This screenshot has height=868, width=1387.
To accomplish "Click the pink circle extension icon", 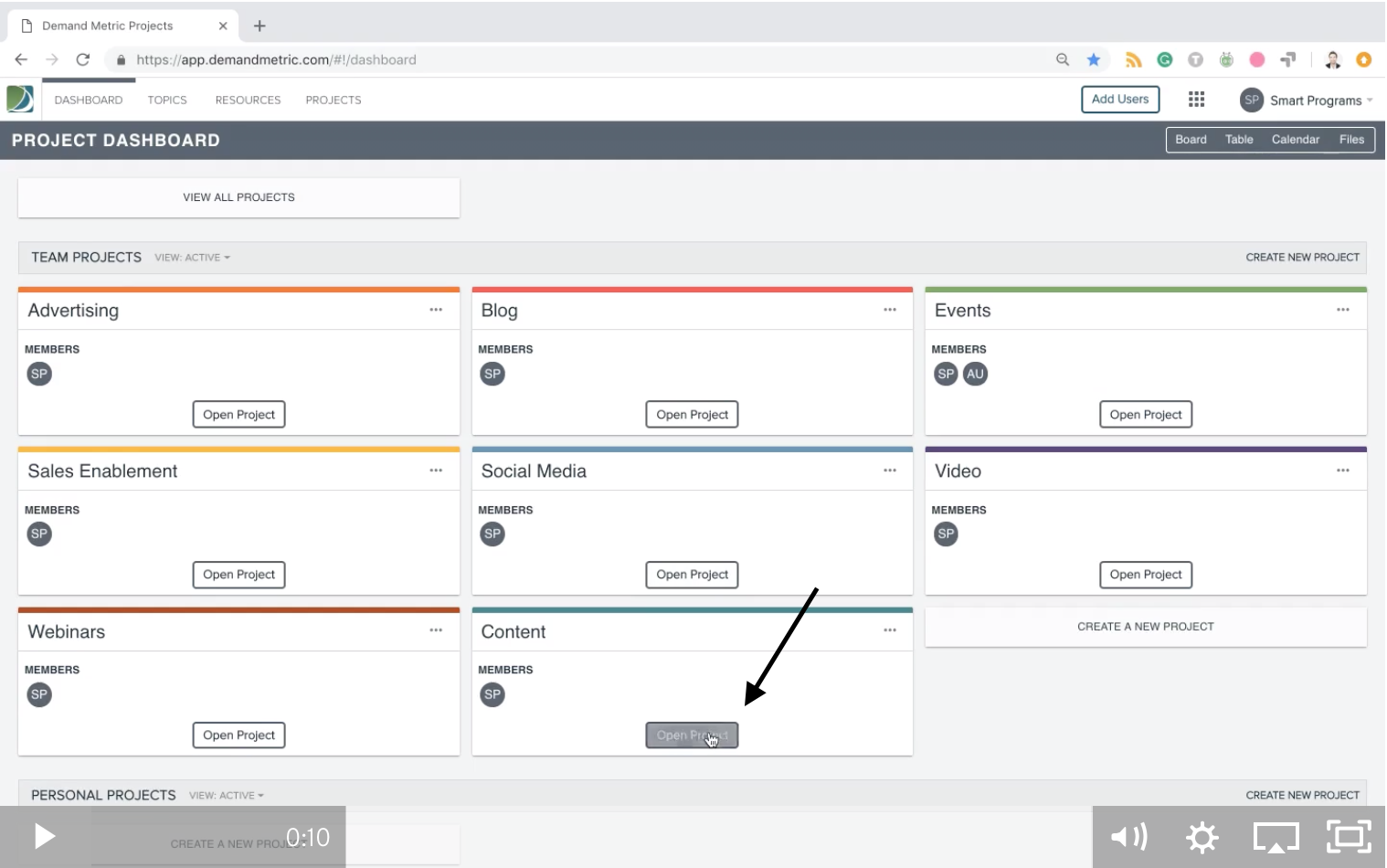I will [x=1257, y=59].
